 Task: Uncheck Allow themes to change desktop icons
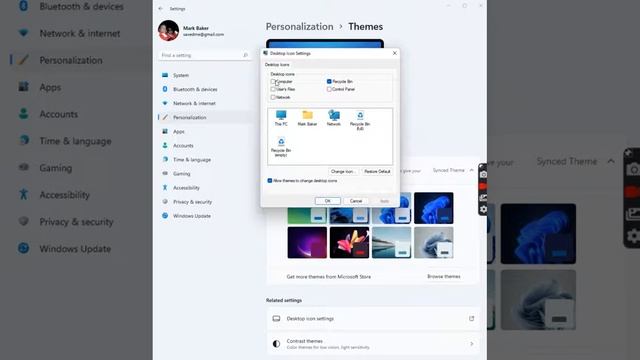click(x=270, y=180)
